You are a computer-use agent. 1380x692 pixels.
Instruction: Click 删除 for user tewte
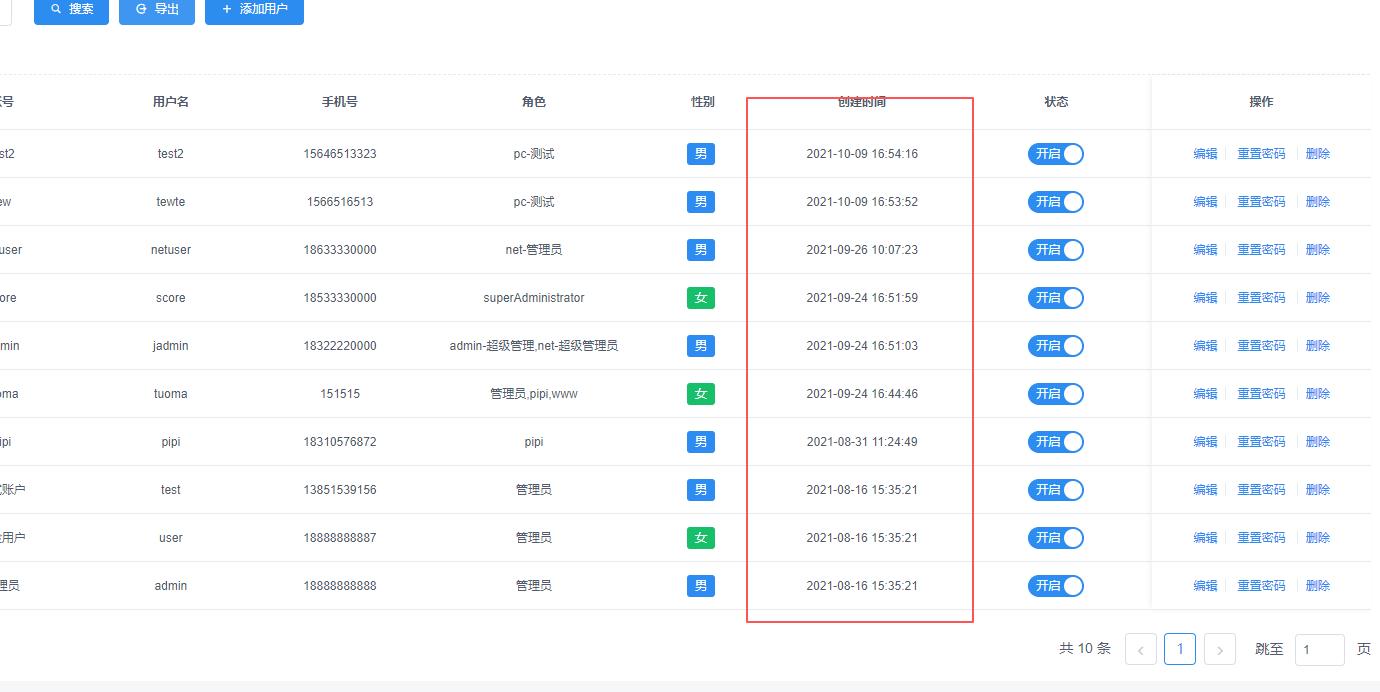1318,202
